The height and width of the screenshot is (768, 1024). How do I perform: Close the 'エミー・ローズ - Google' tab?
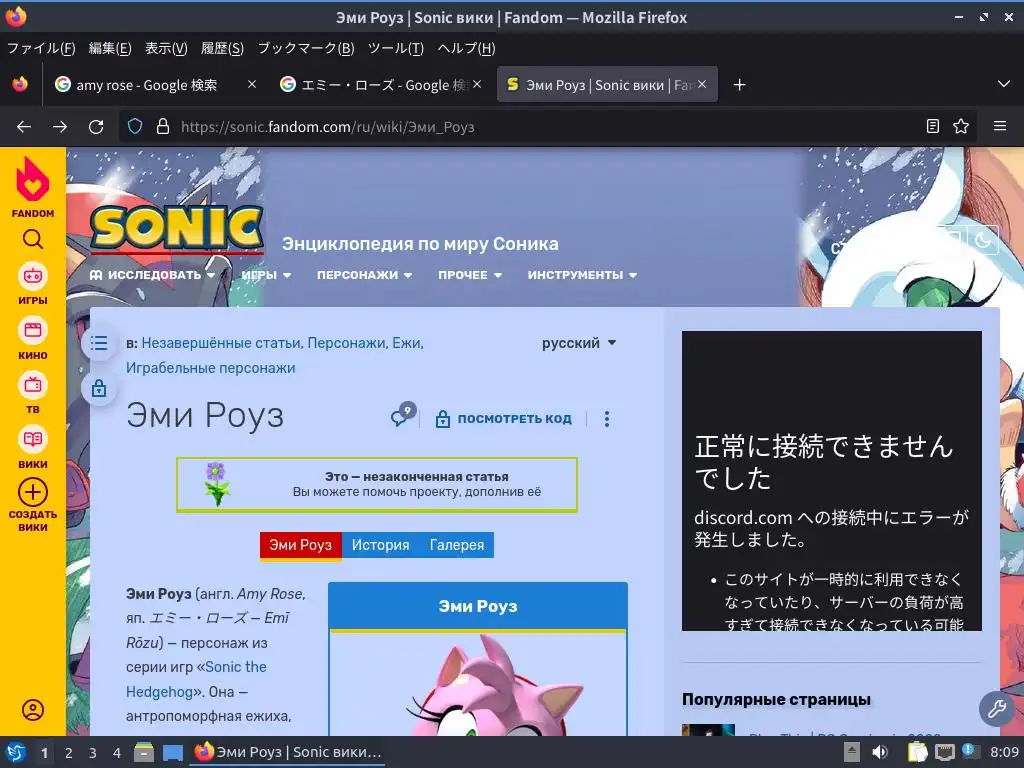(477, 84)
